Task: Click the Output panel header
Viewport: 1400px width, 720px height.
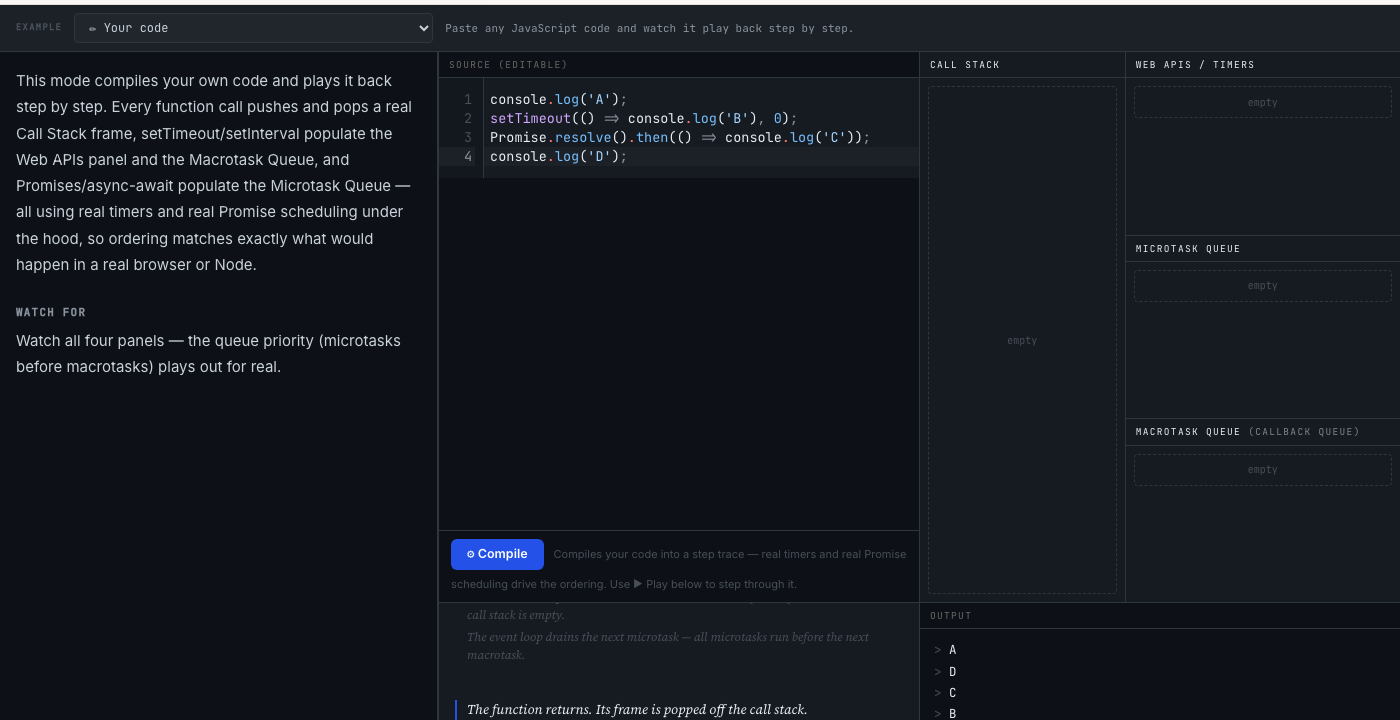Action: coord(951,616)
